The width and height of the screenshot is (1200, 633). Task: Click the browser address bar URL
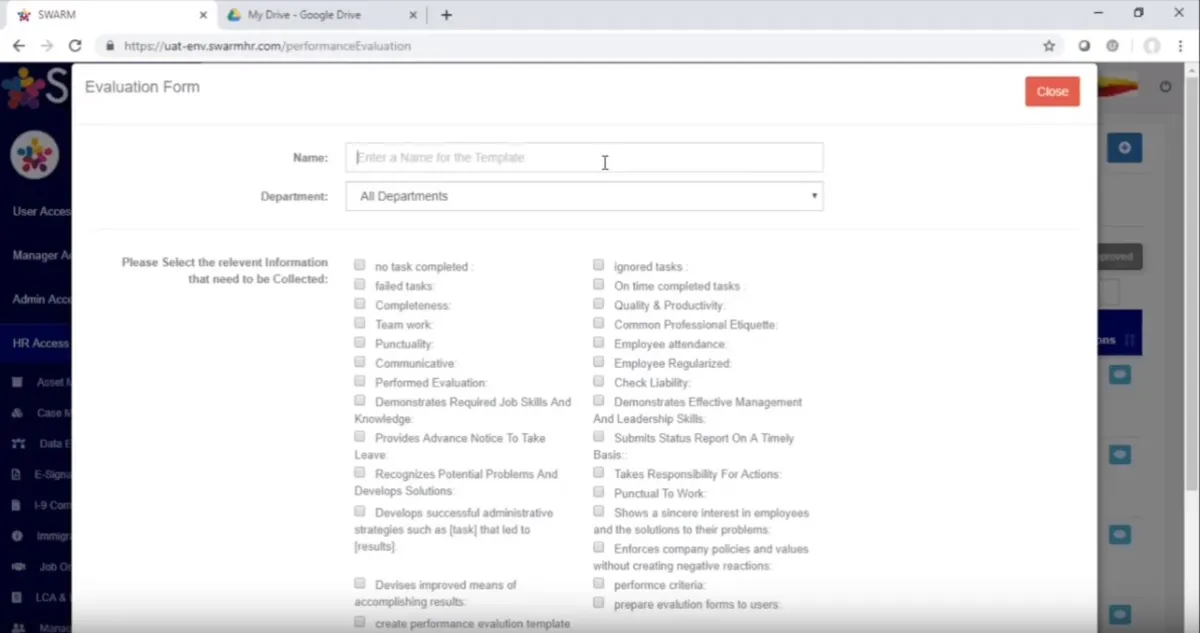click(x=268, y=46)
